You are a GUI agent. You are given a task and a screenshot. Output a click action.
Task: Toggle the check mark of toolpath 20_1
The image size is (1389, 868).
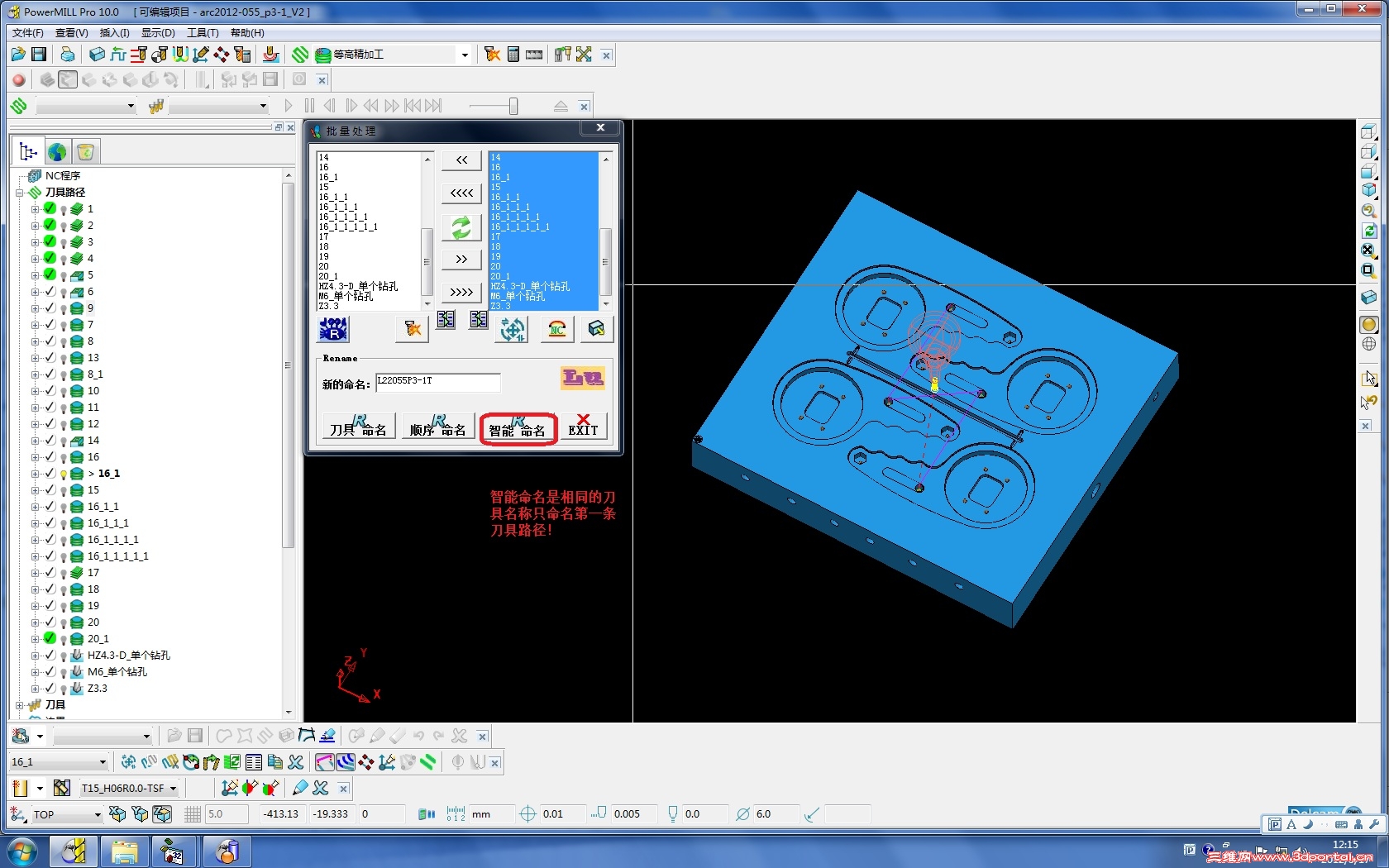(x=50, y=638)
